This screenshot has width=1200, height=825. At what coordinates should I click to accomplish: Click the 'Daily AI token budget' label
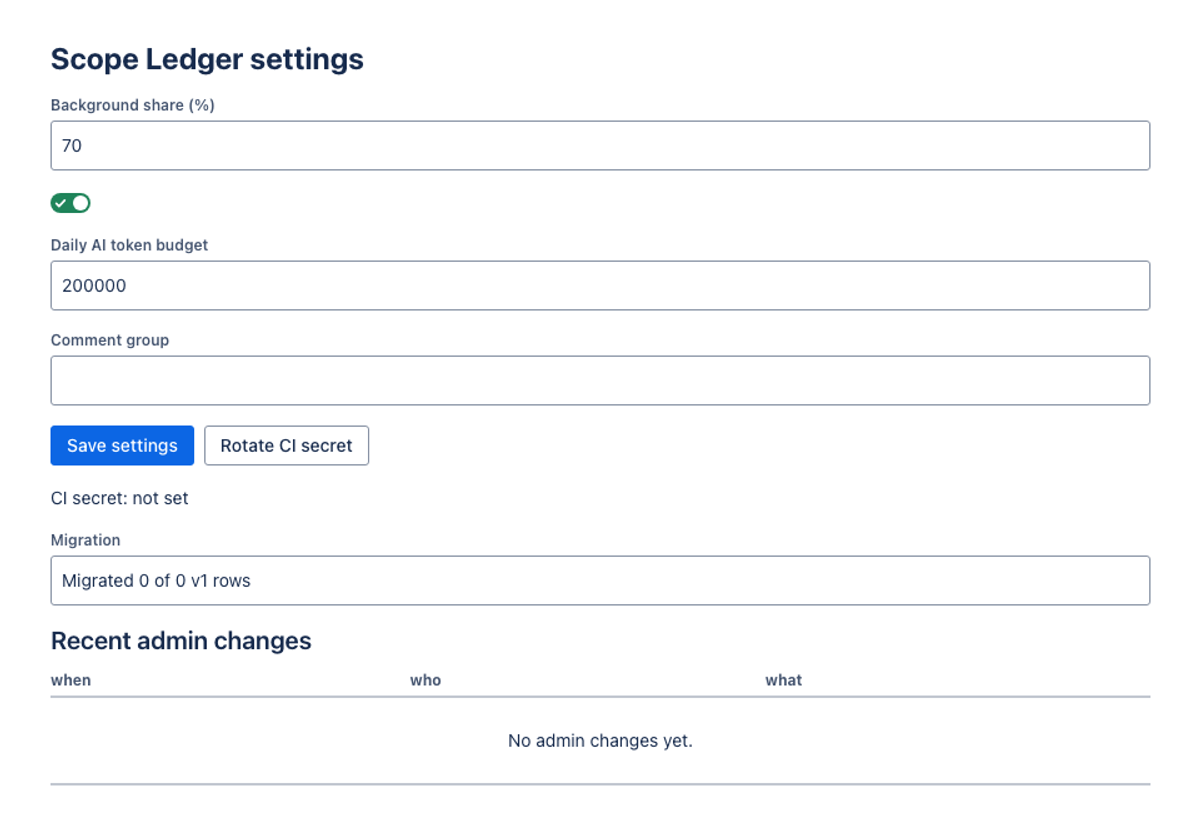tap(129, 245)
